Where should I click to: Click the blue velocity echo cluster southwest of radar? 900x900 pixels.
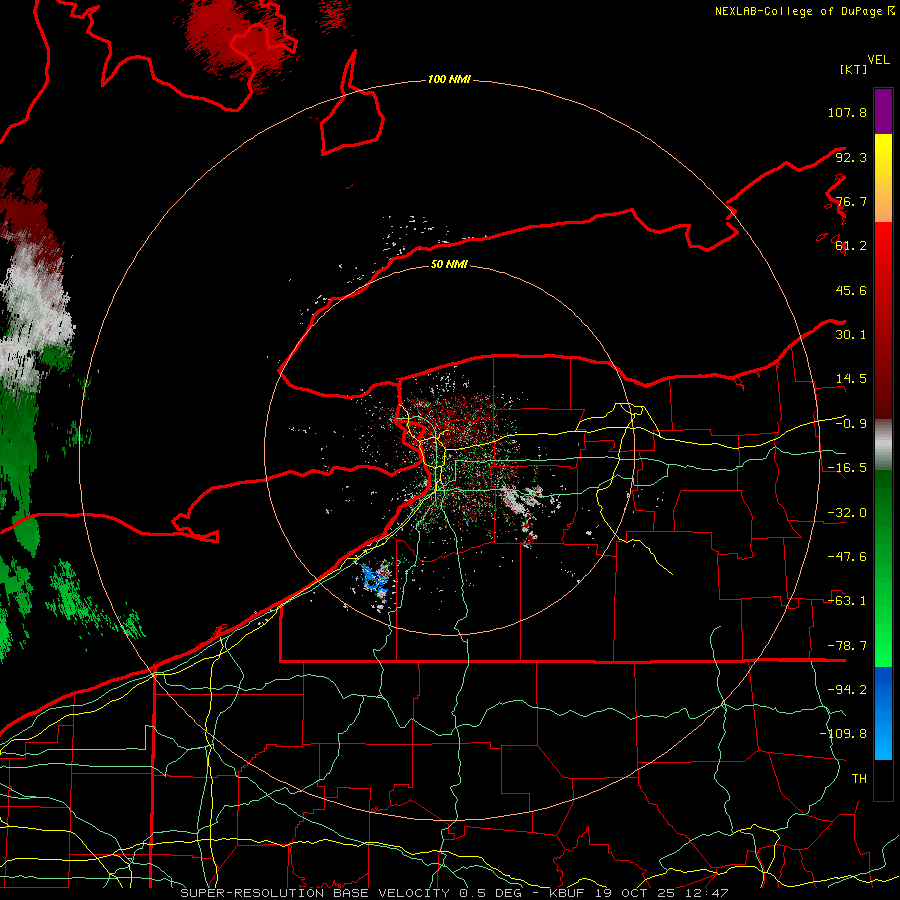point(374,580)
